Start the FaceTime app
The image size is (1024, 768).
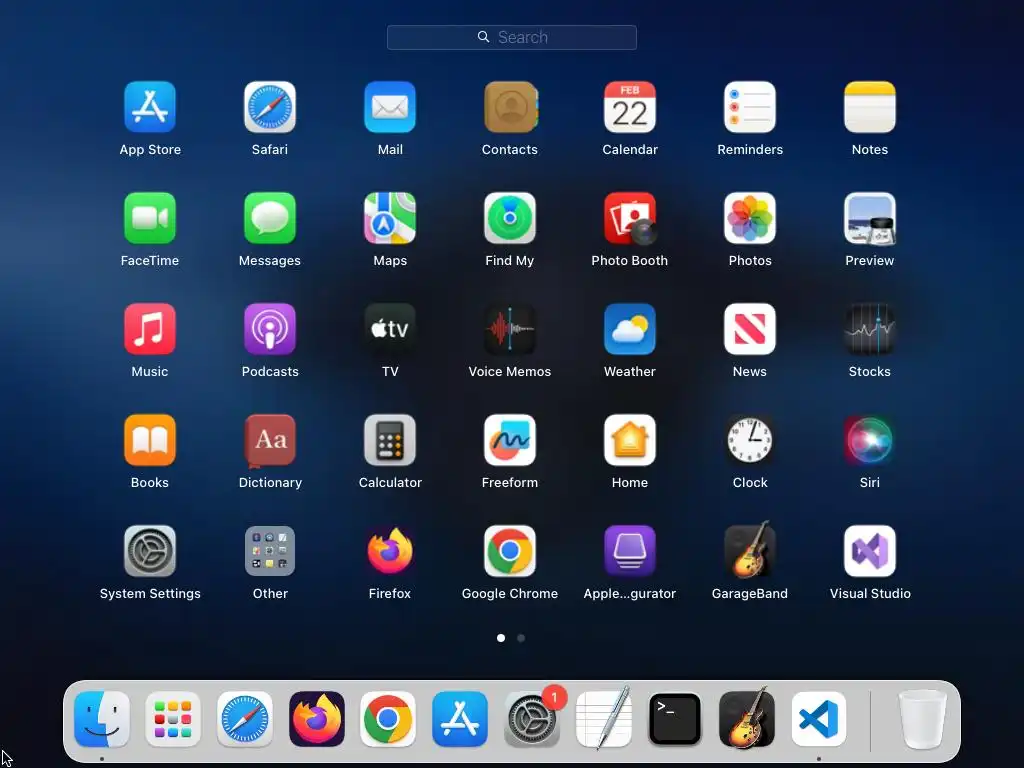point(150,218)
